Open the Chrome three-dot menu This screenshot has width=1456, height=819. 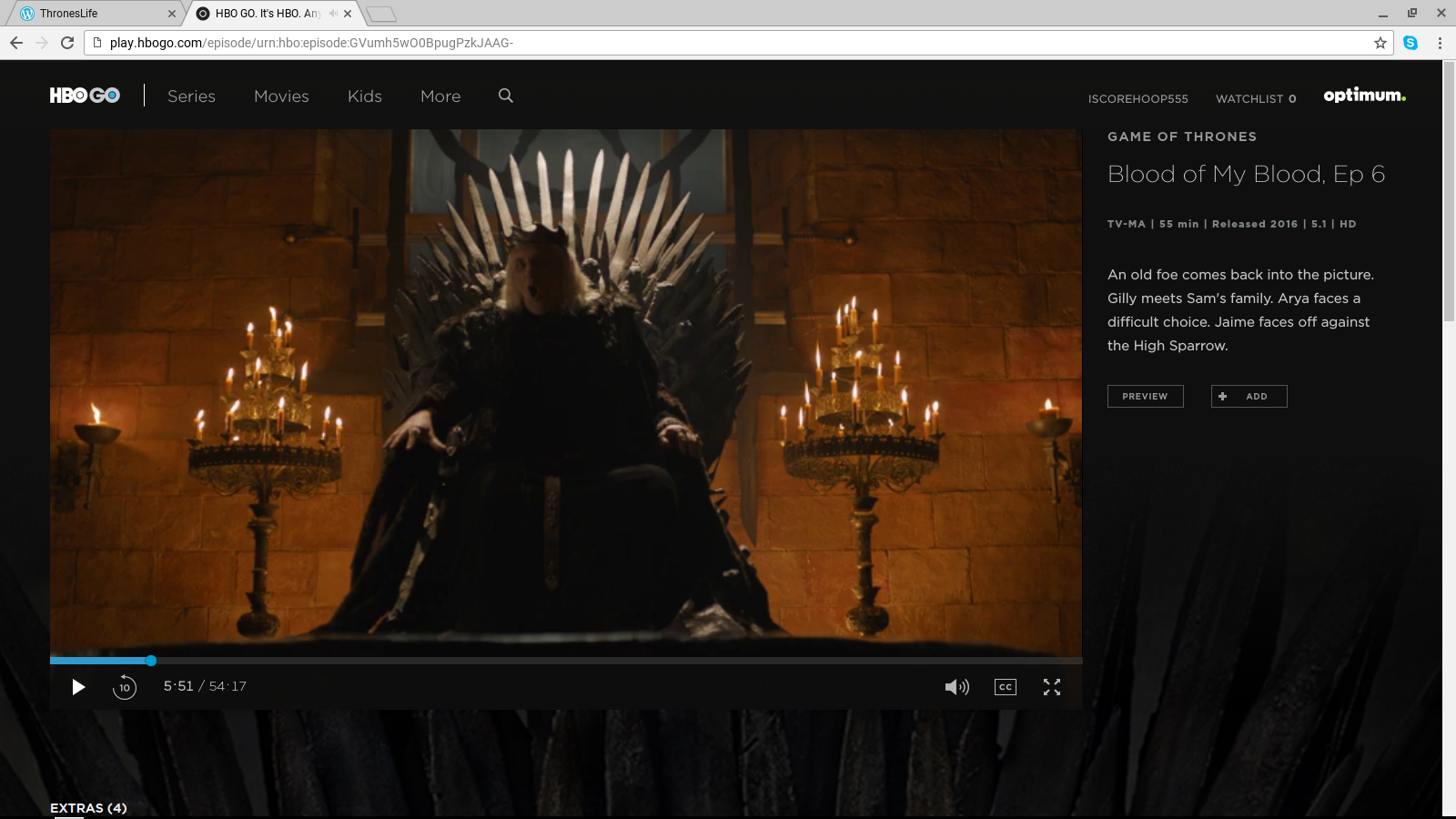point(1440,43)
